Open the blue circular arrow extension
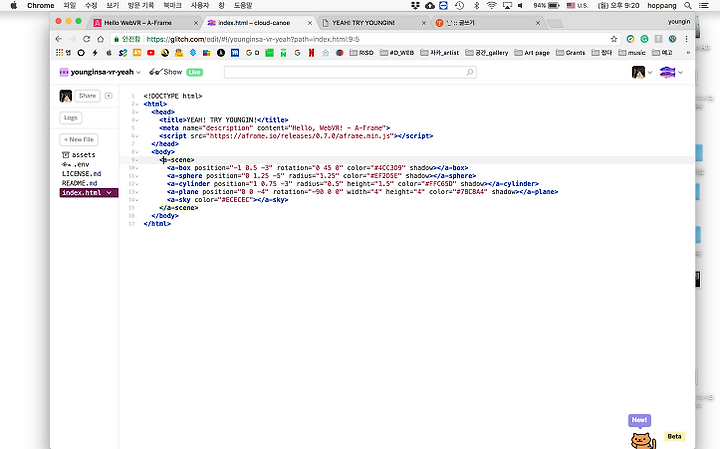720x449 pixels. [630, 39]
